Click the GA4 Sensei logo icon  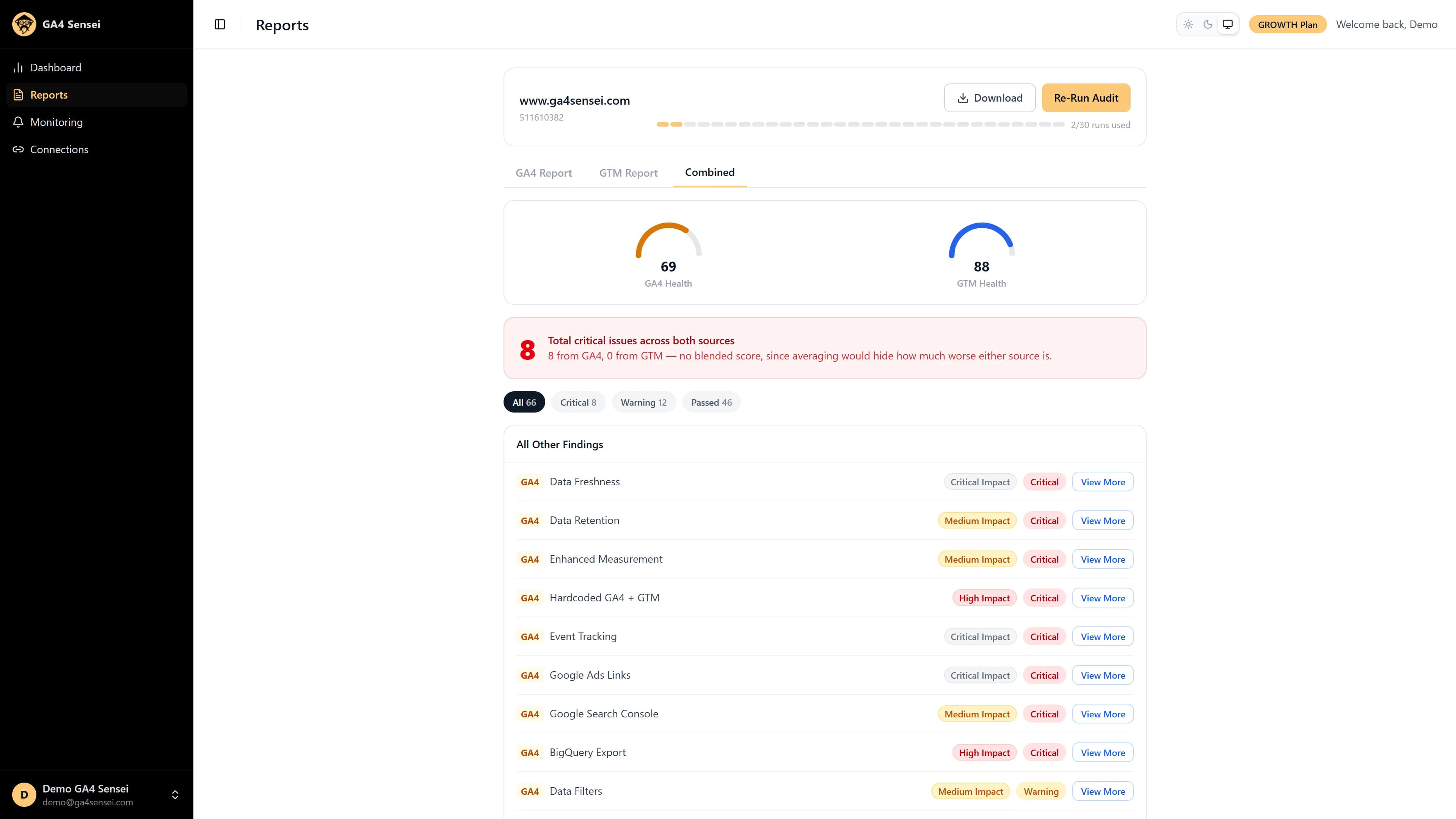tap(24, 24)
